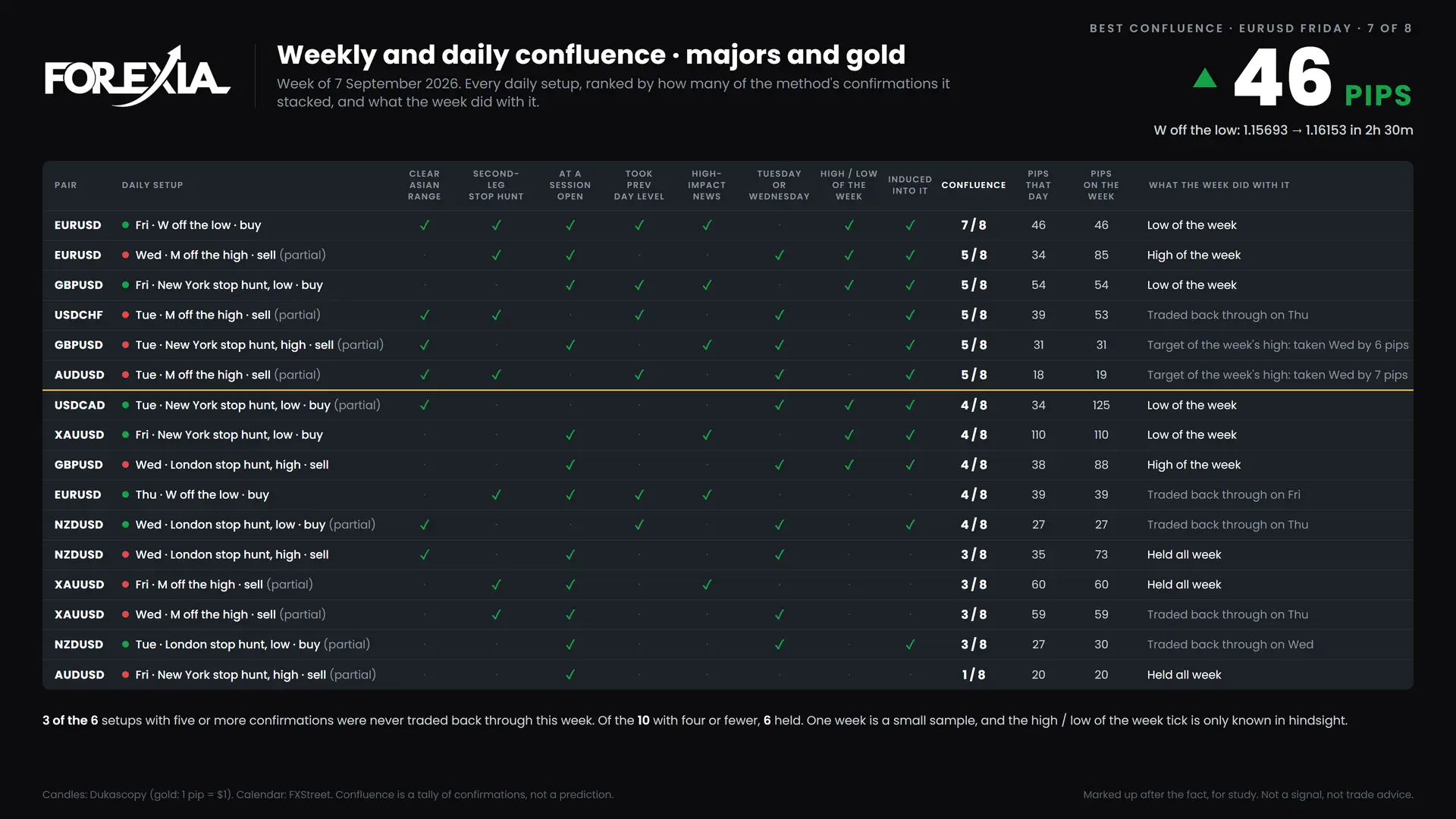The height and width of the screenshot is (819, 1456).
Task: Click the 1 / 8 confluence score
Action: pyautogui.click(x=974, y=674)
